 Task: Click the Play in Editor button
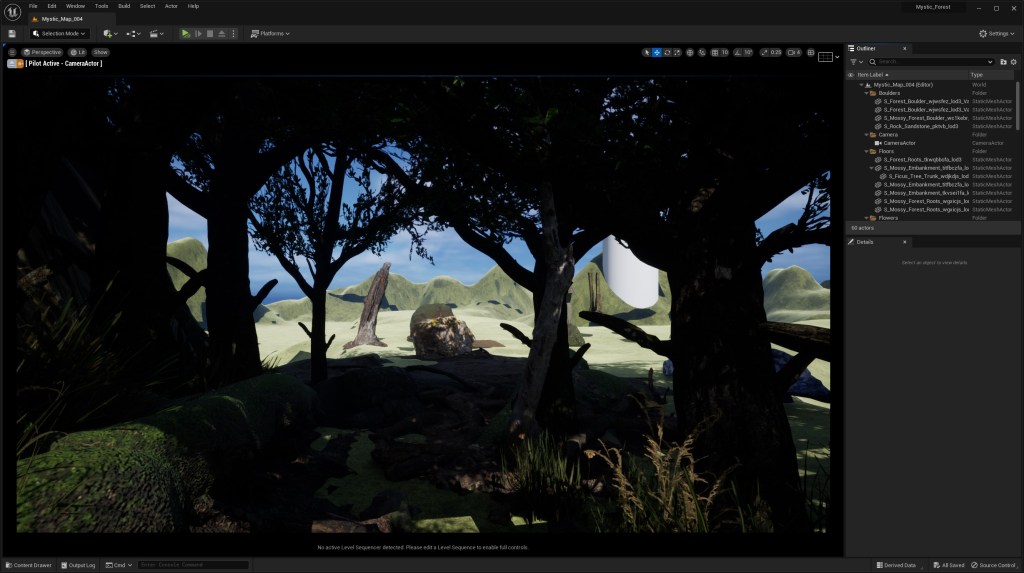(185, 33)
